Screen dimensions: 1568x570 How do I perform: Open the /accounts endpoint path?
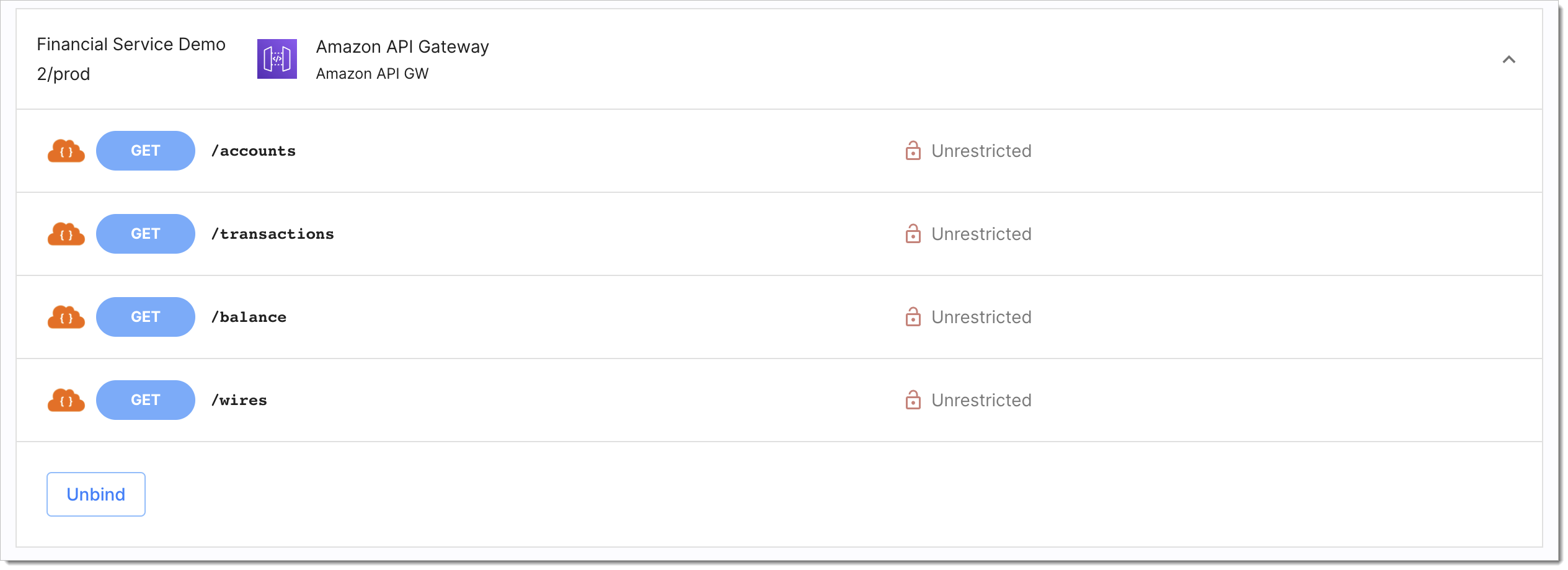[254, 151]
